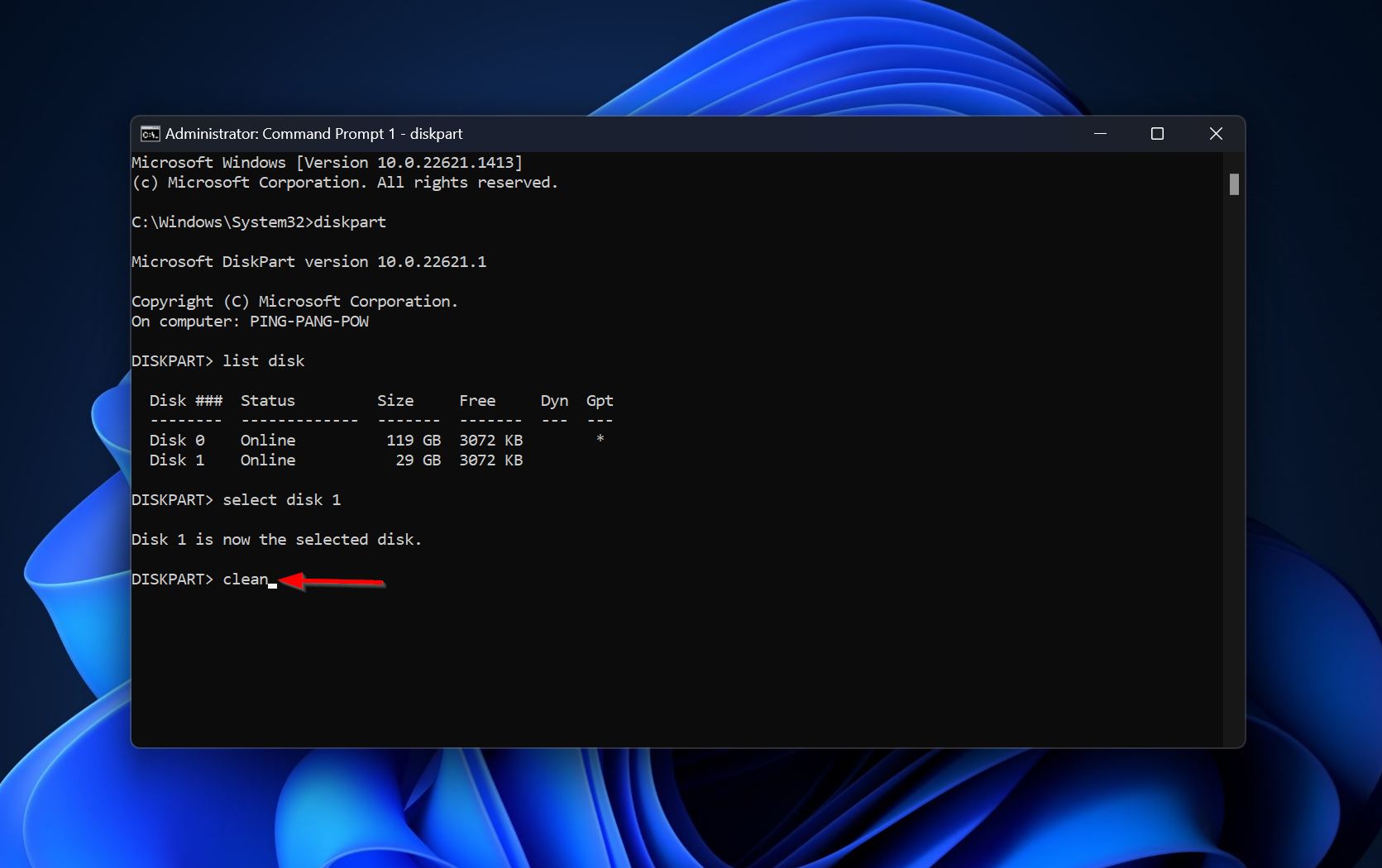Click the '(c) Microsoft Corporation. All rights reserved.' line
The image size is (1382, 868).
point(345,183)
